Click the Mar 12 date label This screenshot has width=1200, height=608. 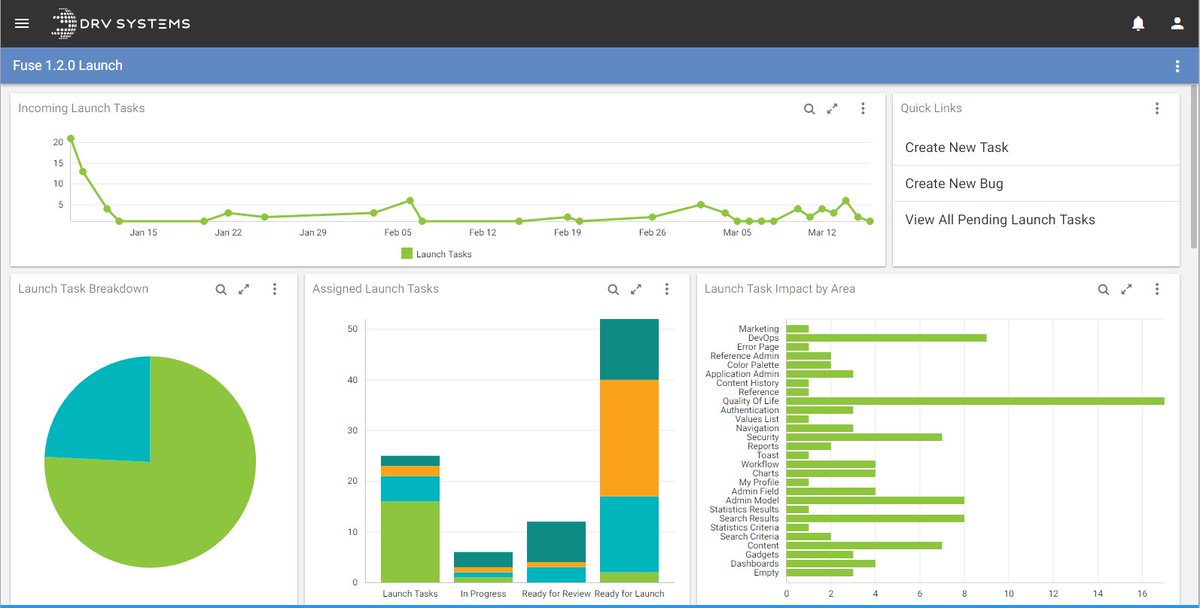point(822,232)
